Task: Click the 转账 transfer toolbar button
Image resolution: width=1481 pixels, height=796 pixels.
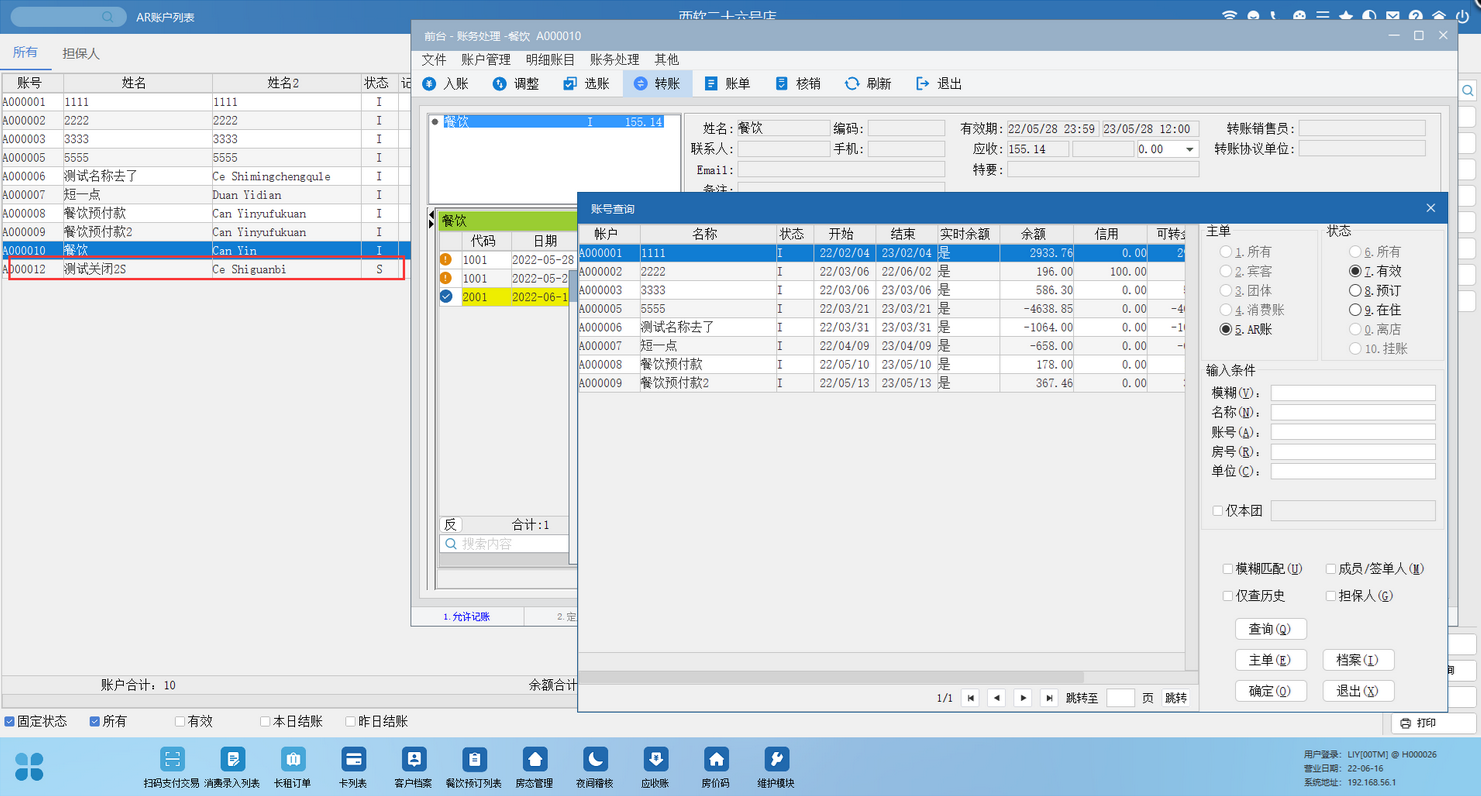Action: point(656,84)
